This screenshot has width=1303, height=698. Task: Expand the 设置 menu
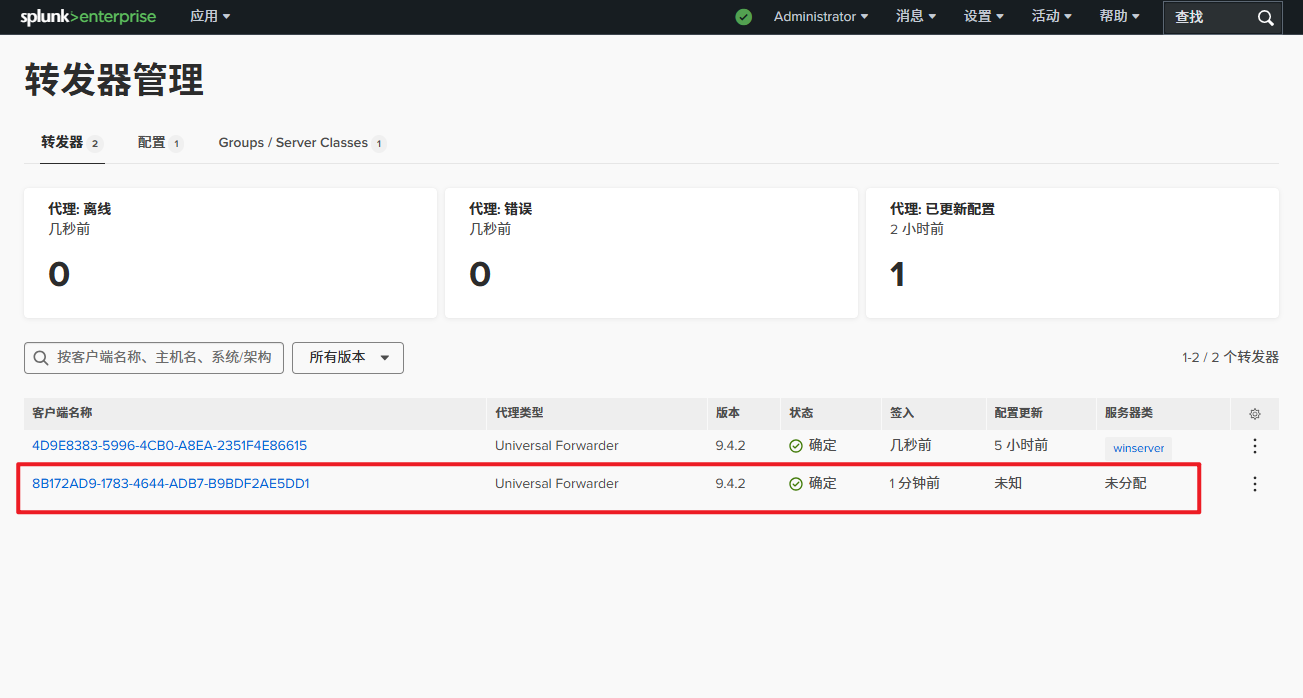coord(982,16)
